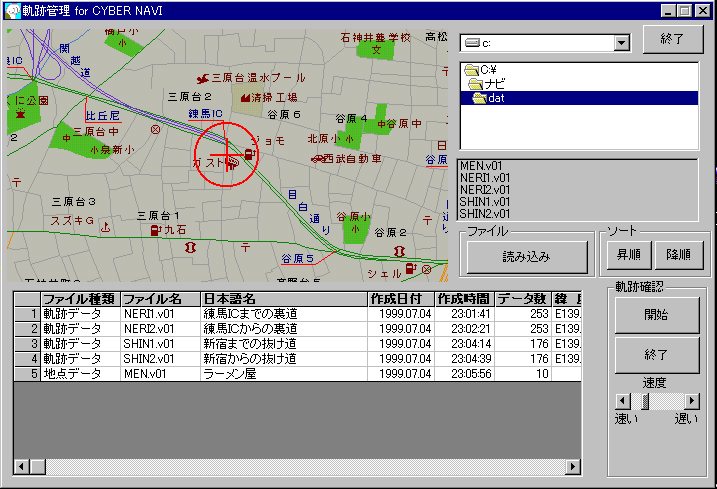The width and height of the screenshot is (717, 489).
Task: Click the gas station icon near ジョモ
Action: [249, 155]
